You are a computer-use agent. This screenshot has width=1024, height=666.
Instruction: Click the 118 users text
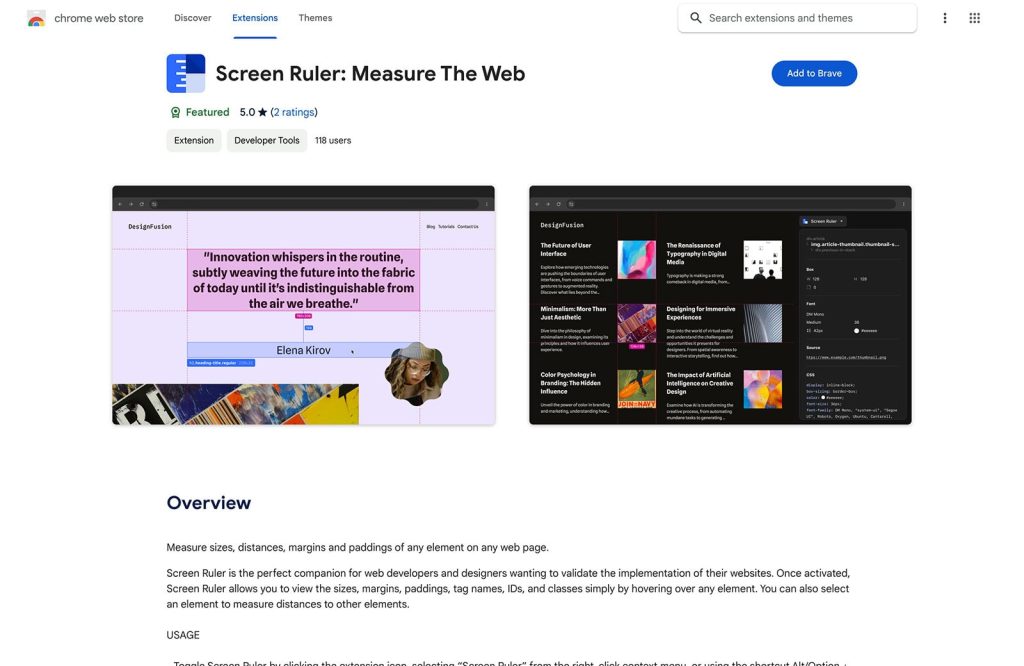[333, 140]
